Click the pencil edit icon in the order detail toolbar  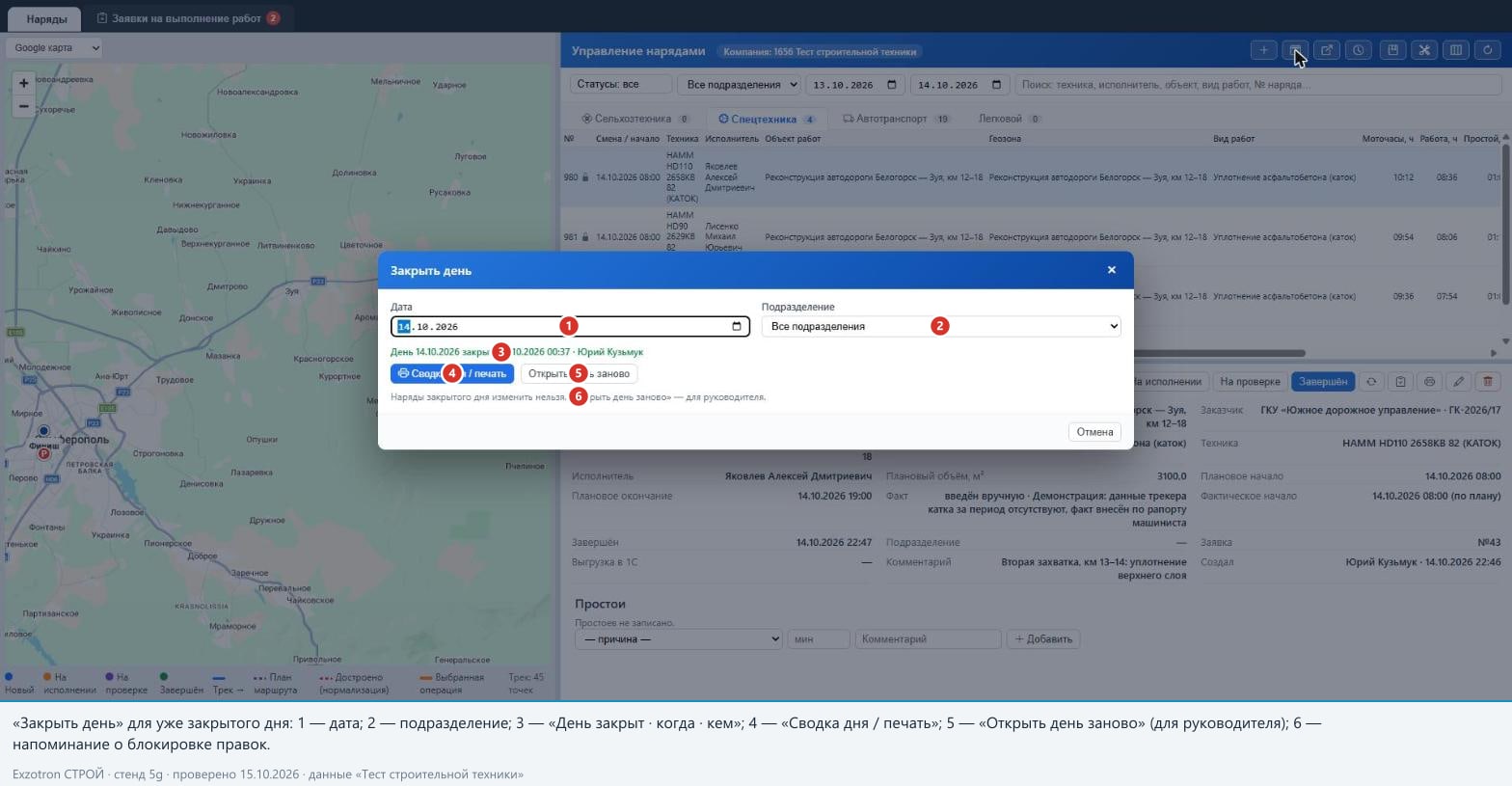pyautogui.click(x=1459, y=382)
